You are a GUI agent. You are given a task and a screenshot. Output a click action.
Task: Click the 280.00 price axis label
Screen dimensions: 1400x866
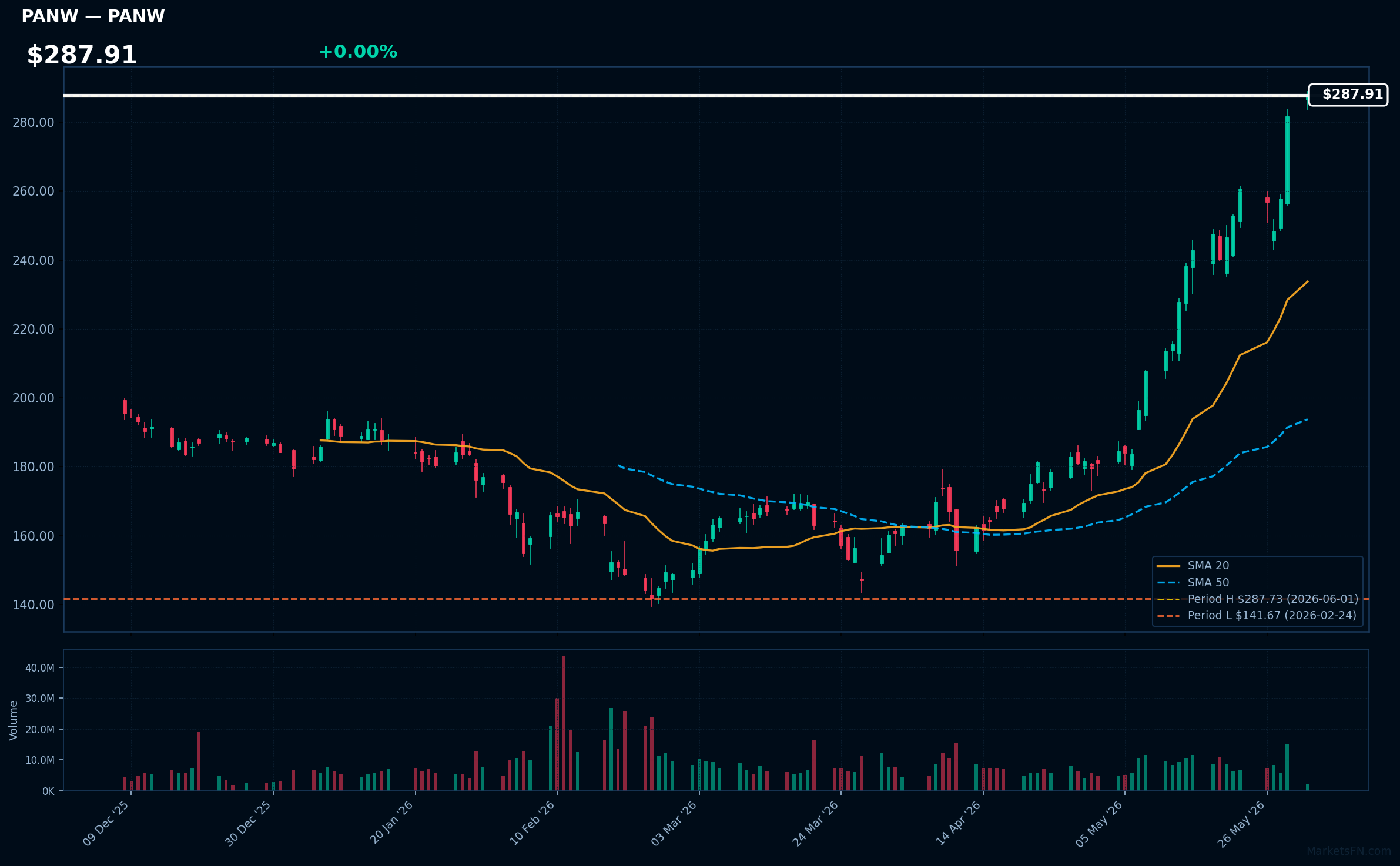pyautogui.click(x=34, y=123)
